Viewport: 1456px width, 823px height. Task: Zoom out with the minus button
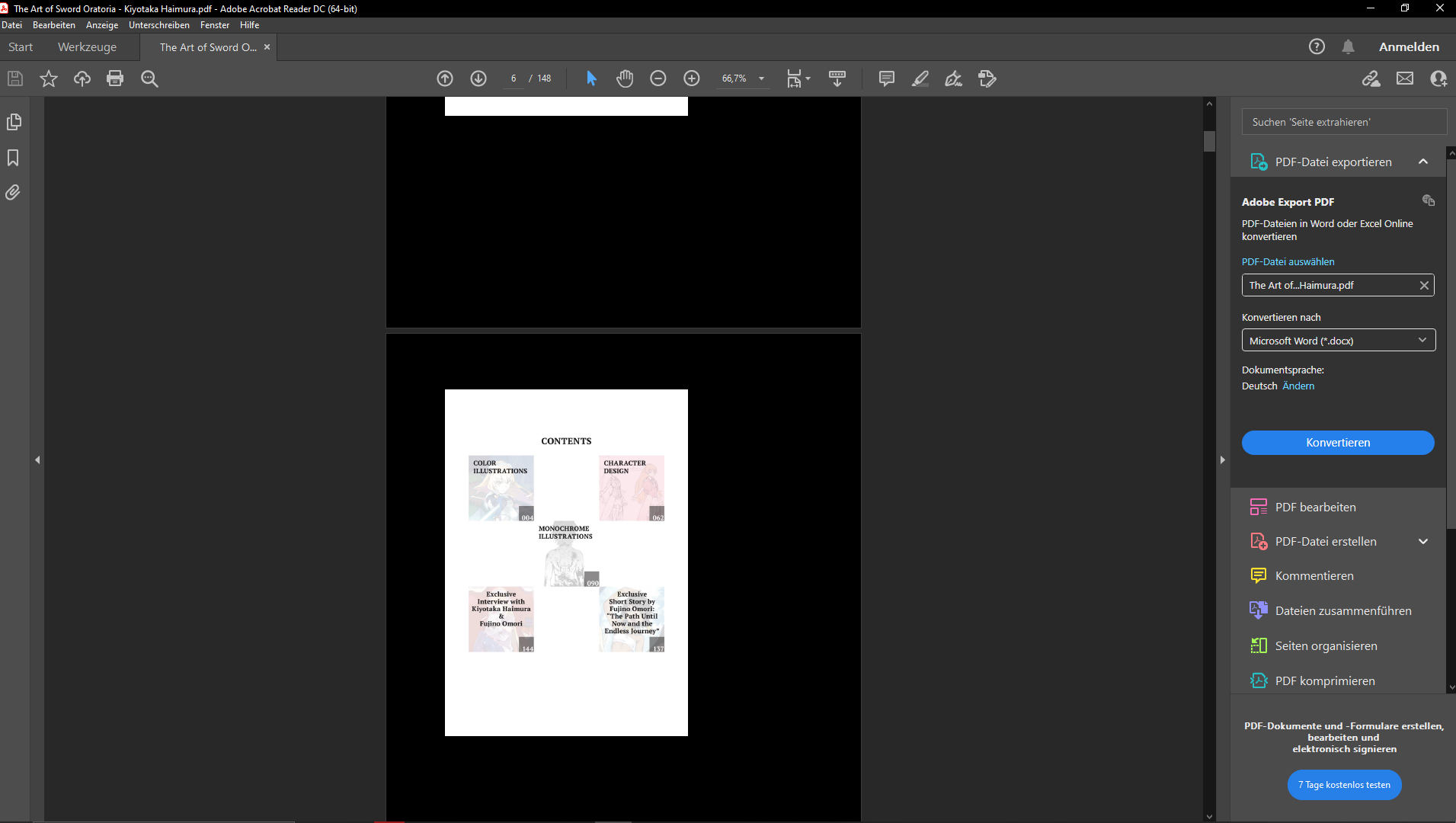coord(658,78)
